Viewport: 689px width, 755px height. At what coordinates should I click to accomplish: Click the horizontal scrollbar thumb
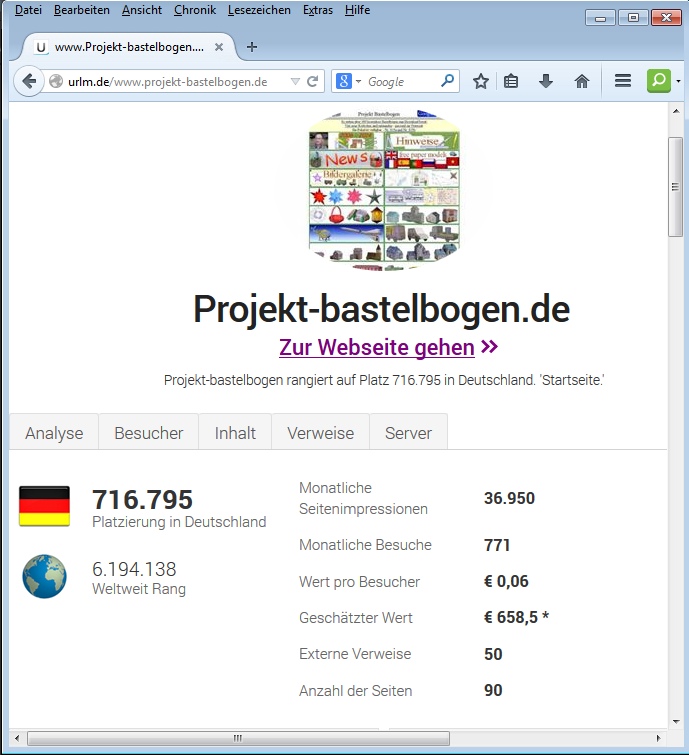(238, 738)
